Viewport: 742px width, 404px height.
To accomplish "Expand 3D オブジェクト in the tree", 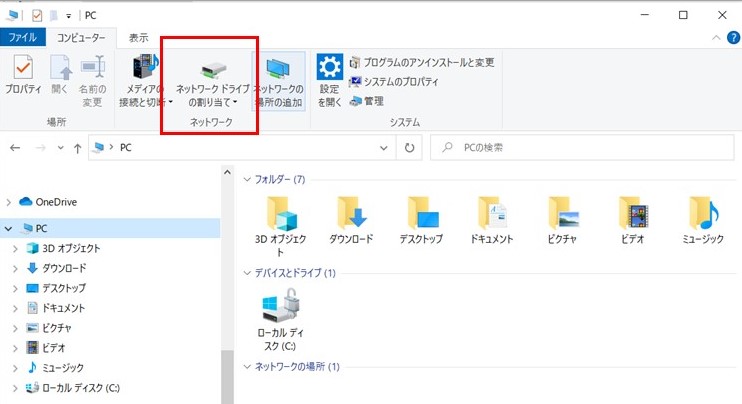I will (x=15, y=249).
